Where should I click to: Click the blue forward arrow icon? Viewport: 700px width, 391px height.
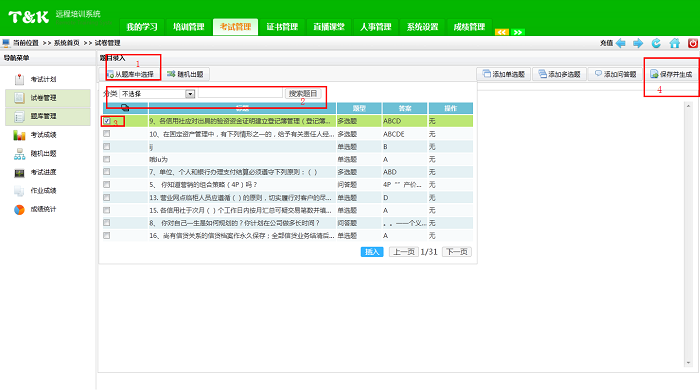(638, 43)
